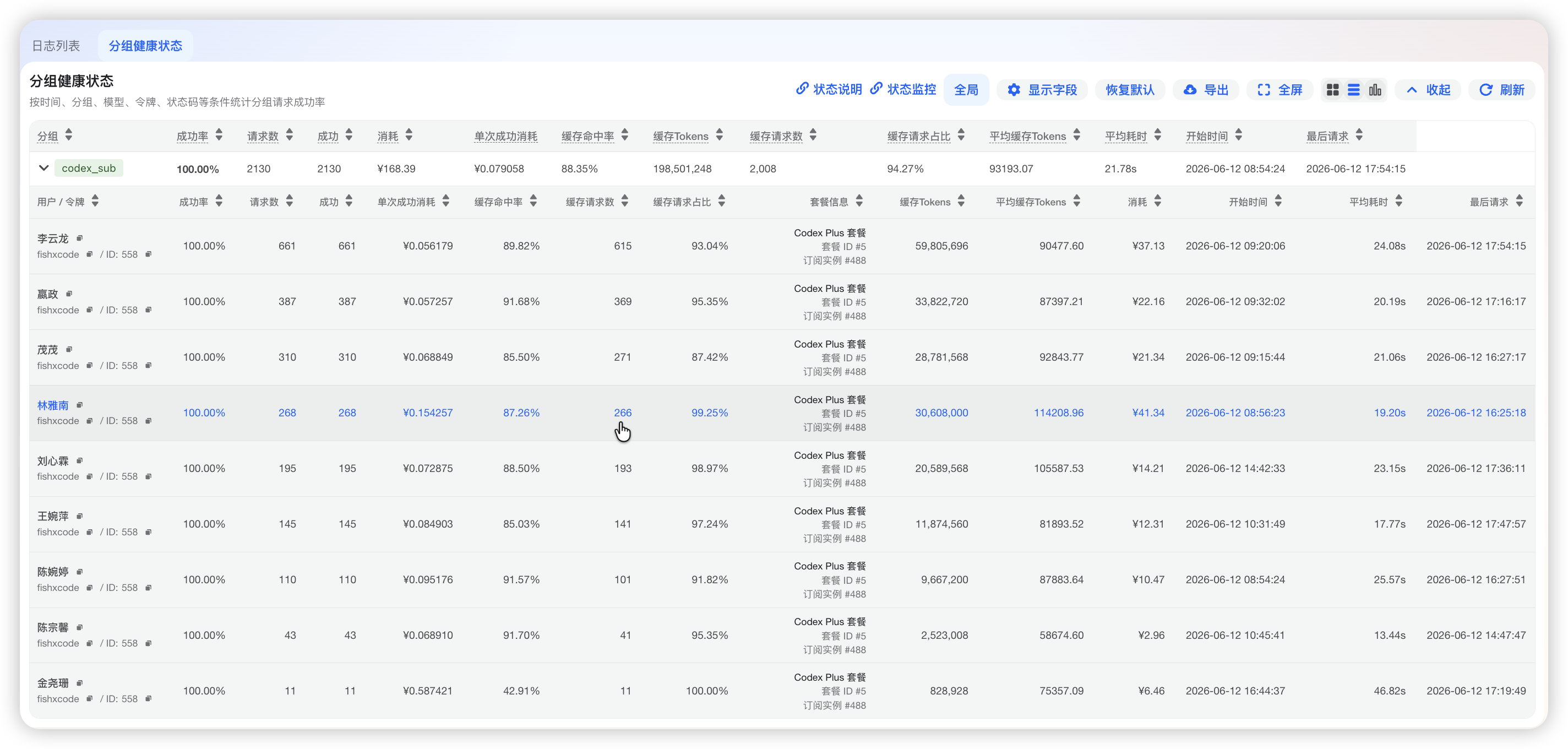Image resolution: width=1568 pixels, height=749 pixels.
Task: Click group total cost ¥168.39
Action: tap(396, 169)
